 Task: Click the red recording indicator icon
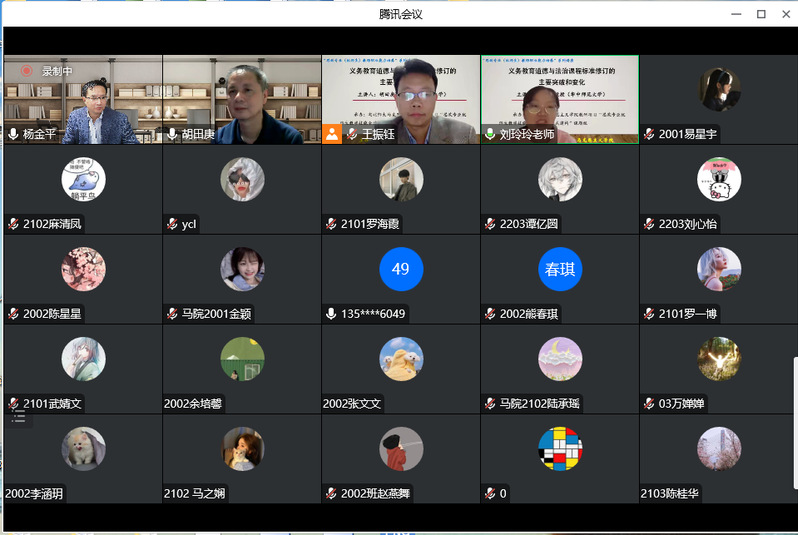27,71
